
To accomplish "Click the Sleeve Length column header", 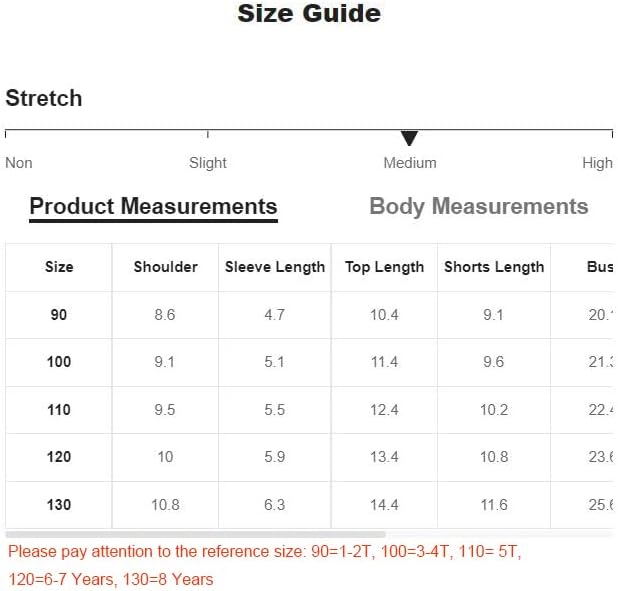I will coord(275,267).
